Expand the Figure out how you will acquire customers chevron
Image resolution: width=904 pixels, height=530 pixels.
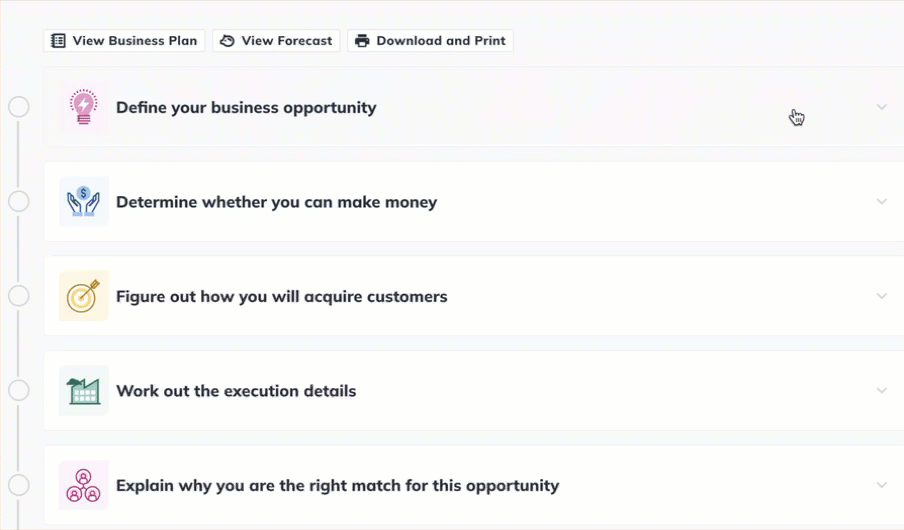click(x=882, y=296)
